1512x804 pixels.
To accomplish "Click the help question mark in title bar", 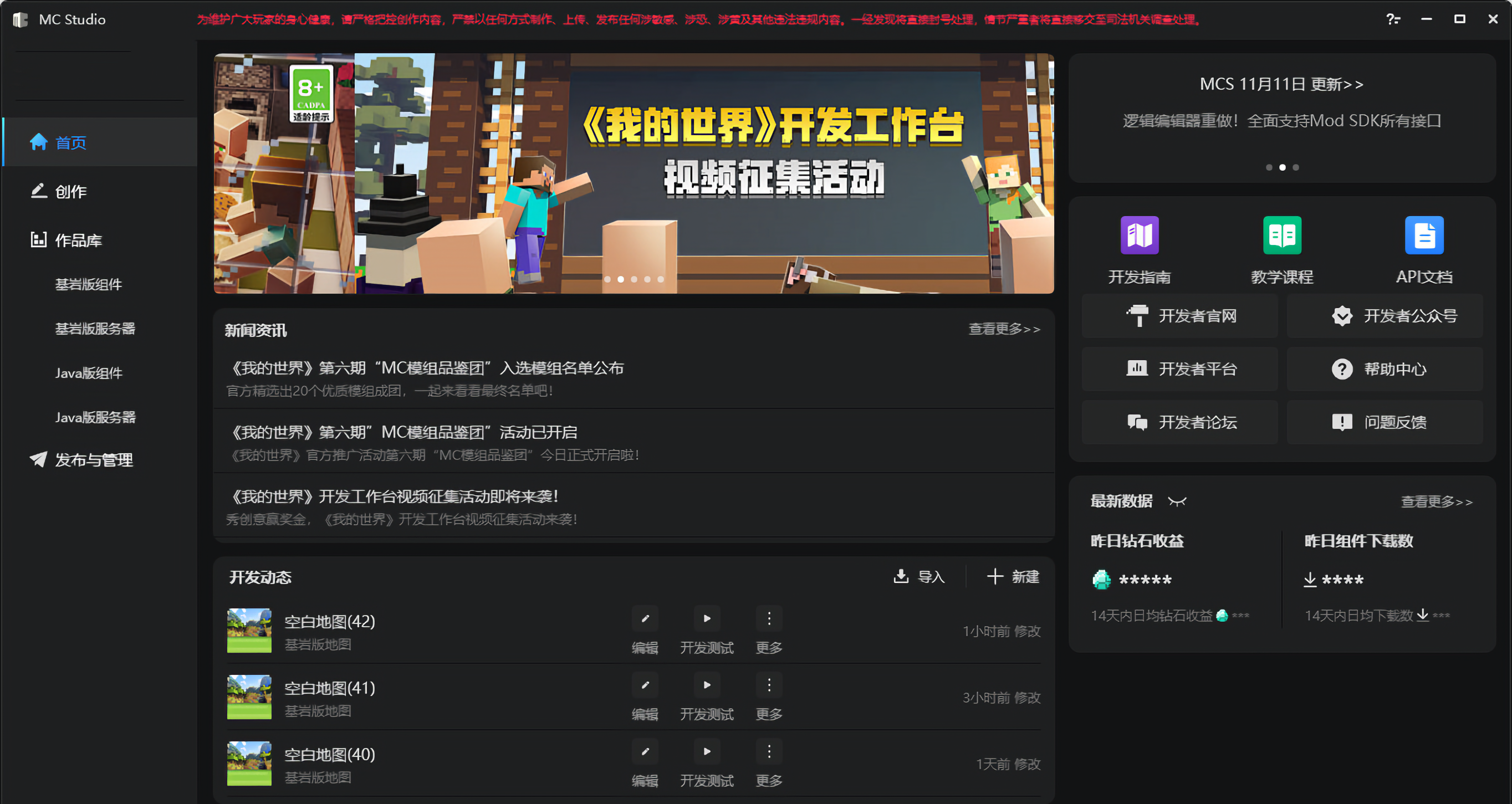I will click(1393, 19).
